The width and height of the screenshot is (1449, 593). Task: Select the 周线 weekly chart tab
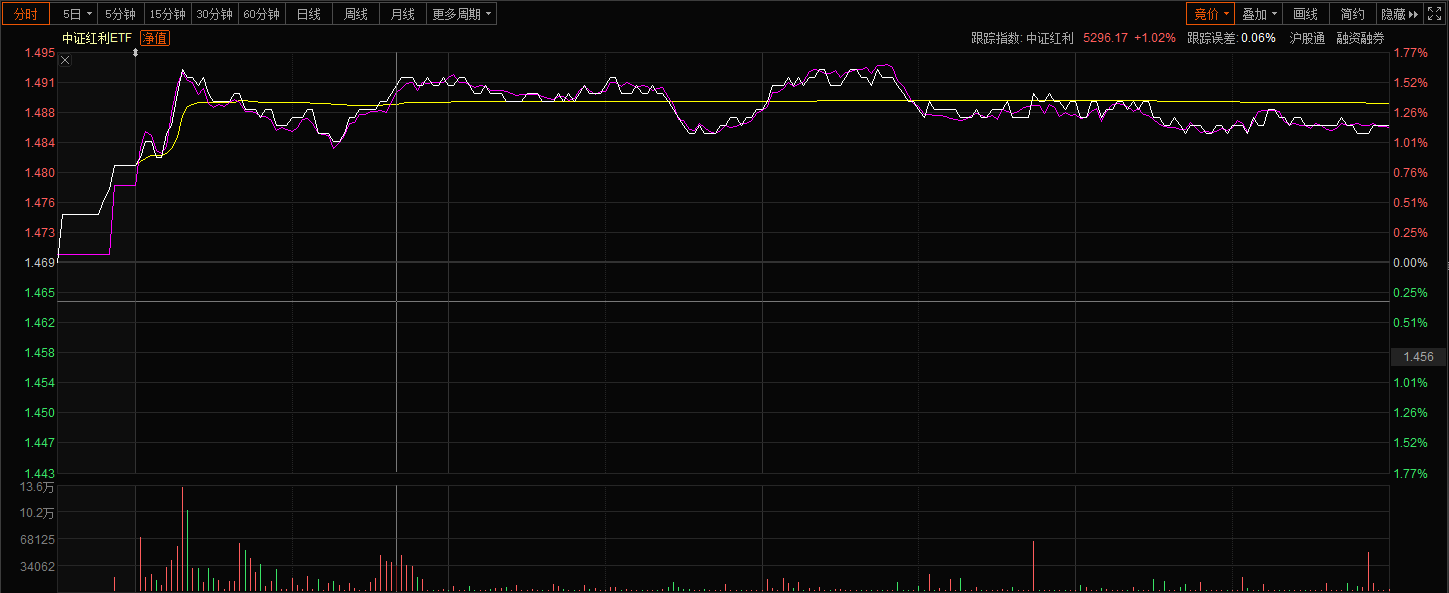(x=356, y=14)
